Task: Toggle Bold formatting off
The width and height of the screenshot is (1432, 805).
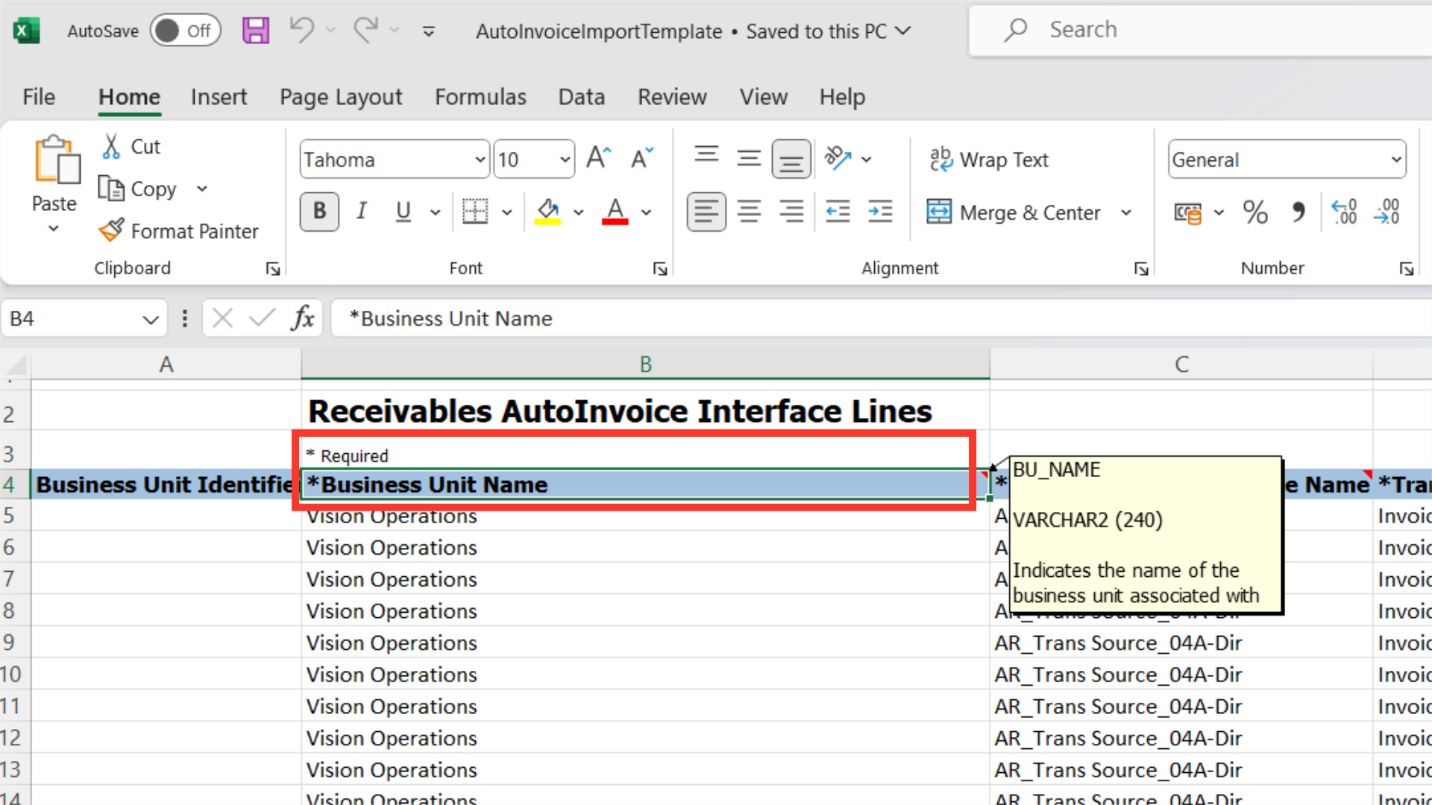Action: pos(319,212)
